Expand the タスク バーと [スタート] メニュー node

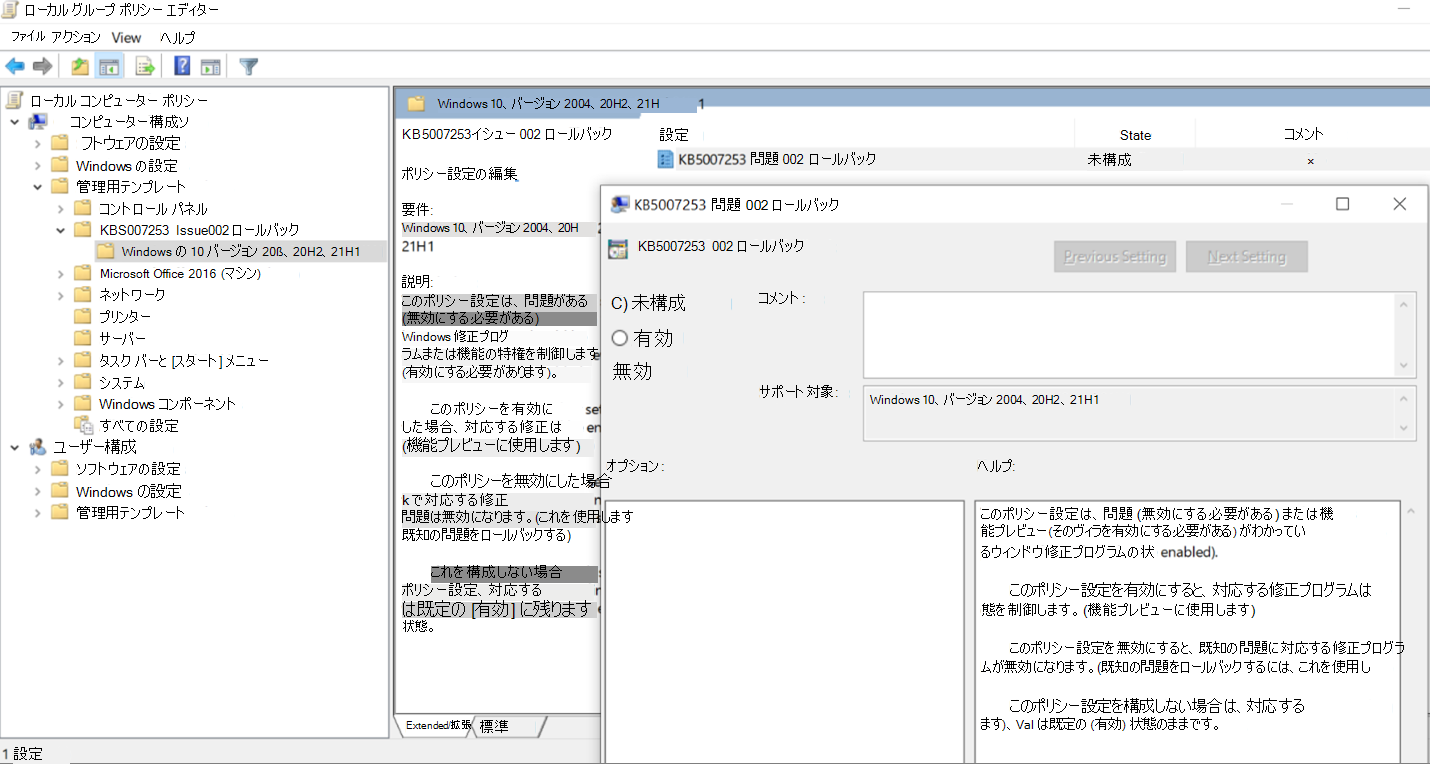[60, 360]
